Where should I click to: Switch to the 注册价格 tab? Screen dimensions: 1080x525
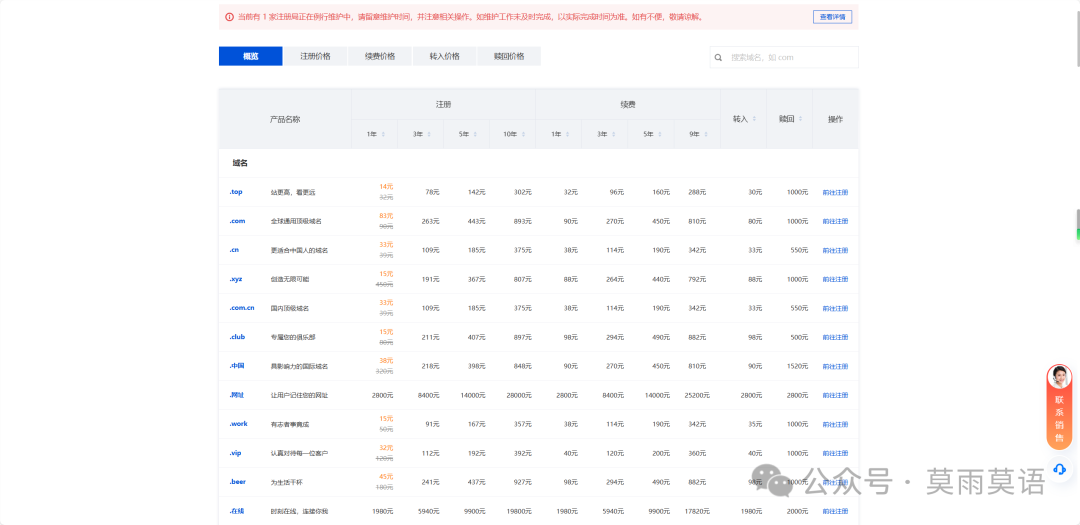pos(315,56)
